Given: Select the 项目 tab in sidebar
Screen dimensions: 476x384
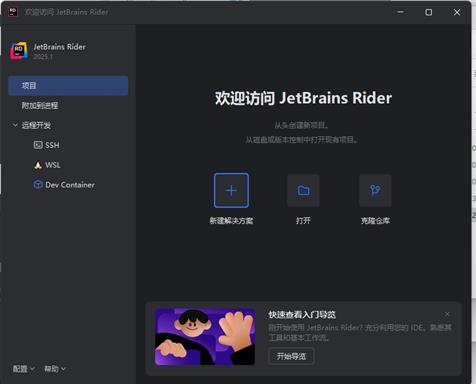Looking at the screenshot, I should click(68, 86).
